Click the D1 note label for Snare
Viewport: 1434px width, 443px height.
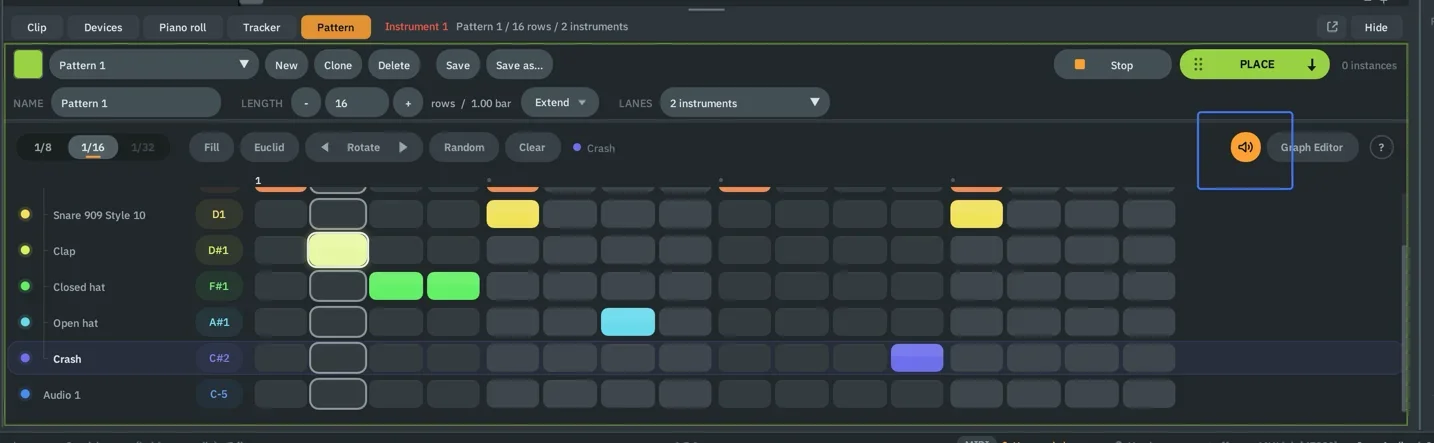(219, 214)
